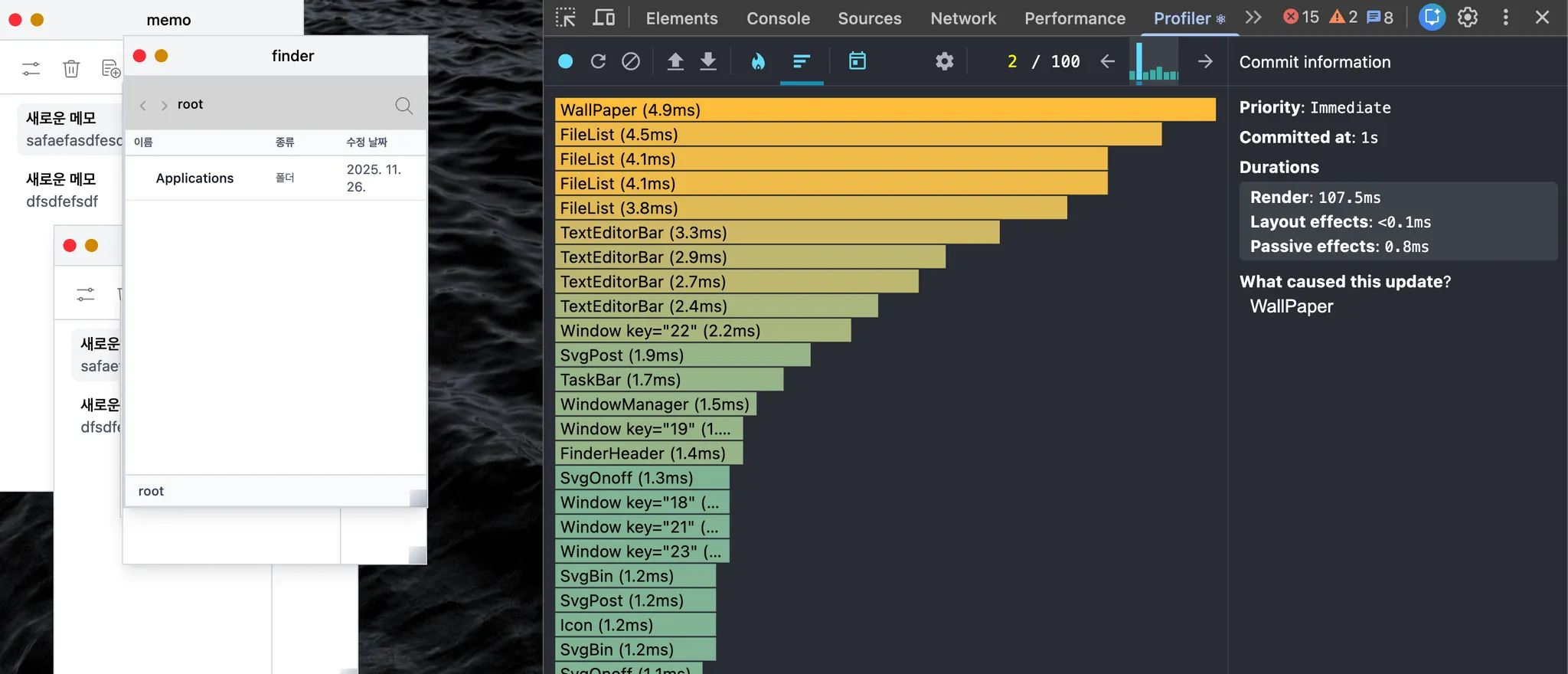Select Window key="19" bar

pyautogui.click(x=649, y=428)
